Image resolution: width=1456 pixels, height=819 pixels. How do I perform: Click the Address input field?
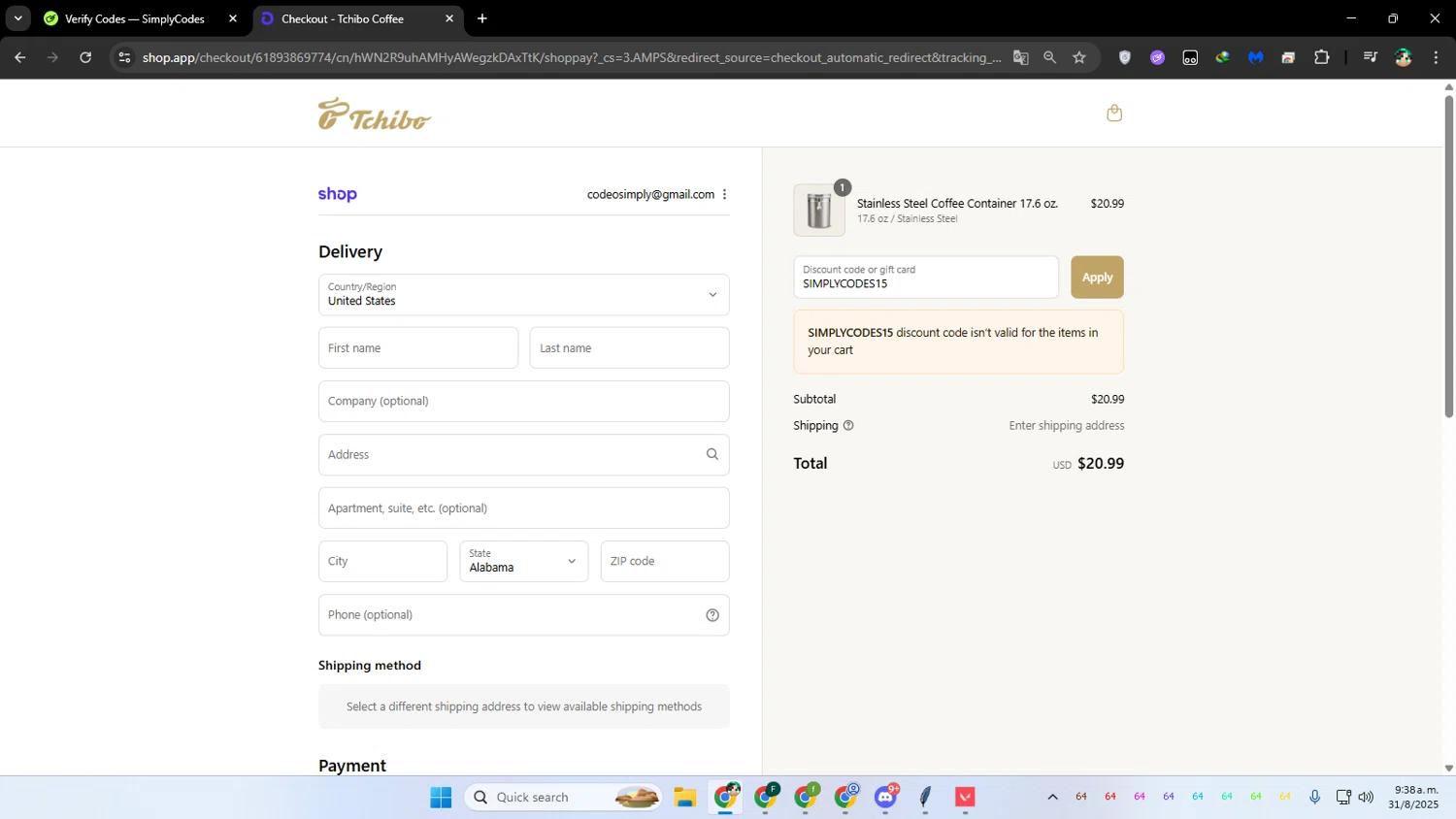pos(524,455)
